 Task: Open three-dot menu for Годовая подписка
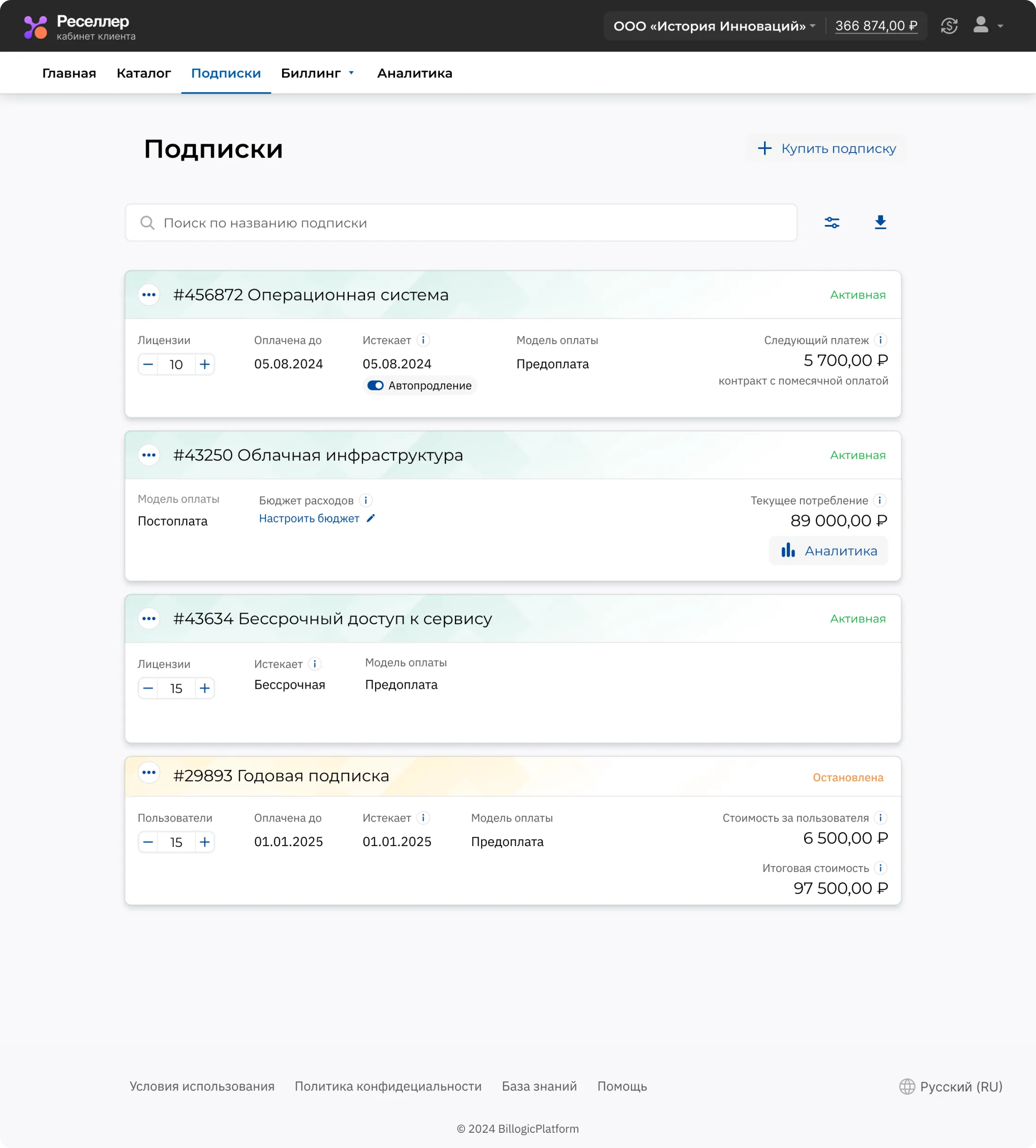coord(149,773)
